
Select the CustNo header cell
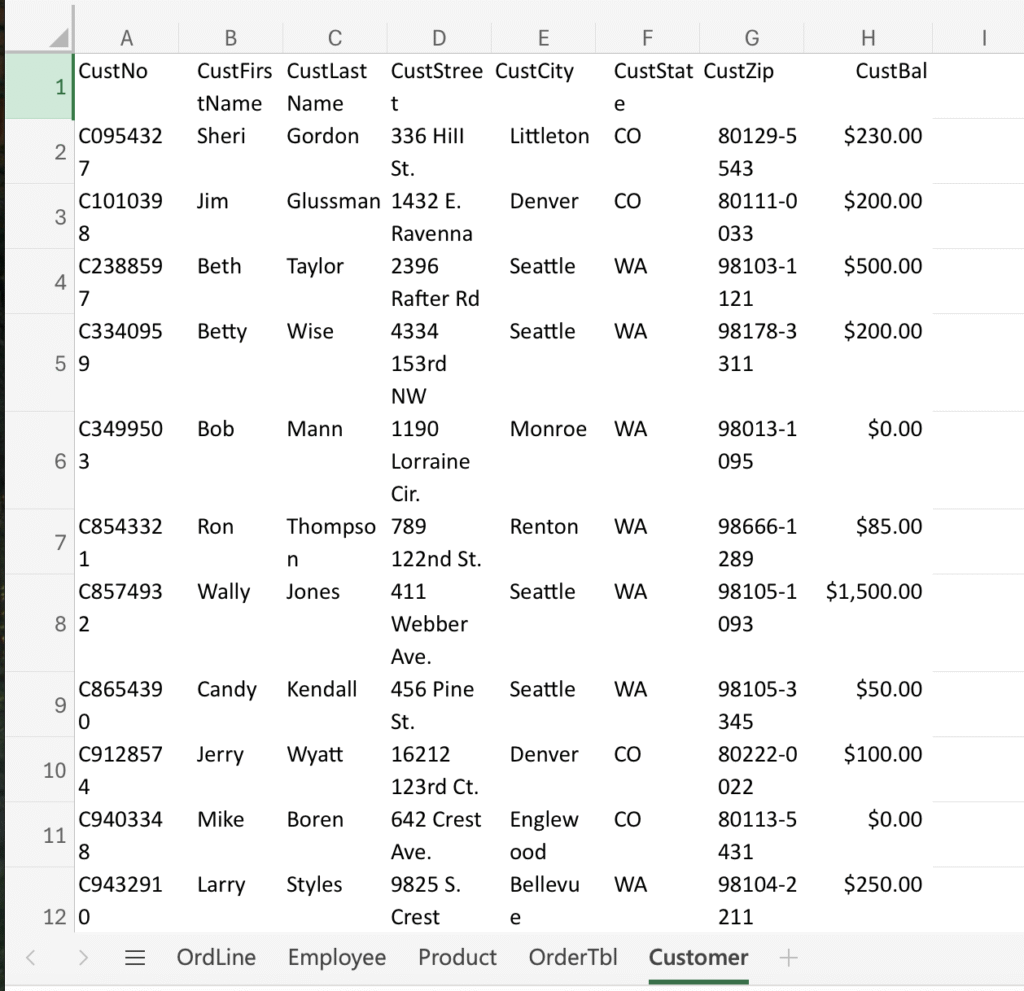pos(126,87)
